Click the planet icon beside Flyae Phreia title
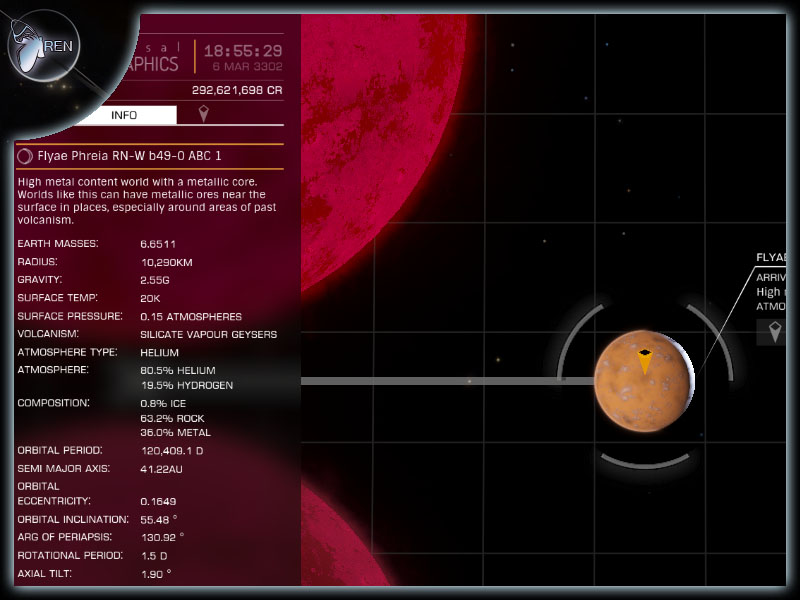Image resolution: width=800 pixels, height=600 pixels. tap(24, 156)
